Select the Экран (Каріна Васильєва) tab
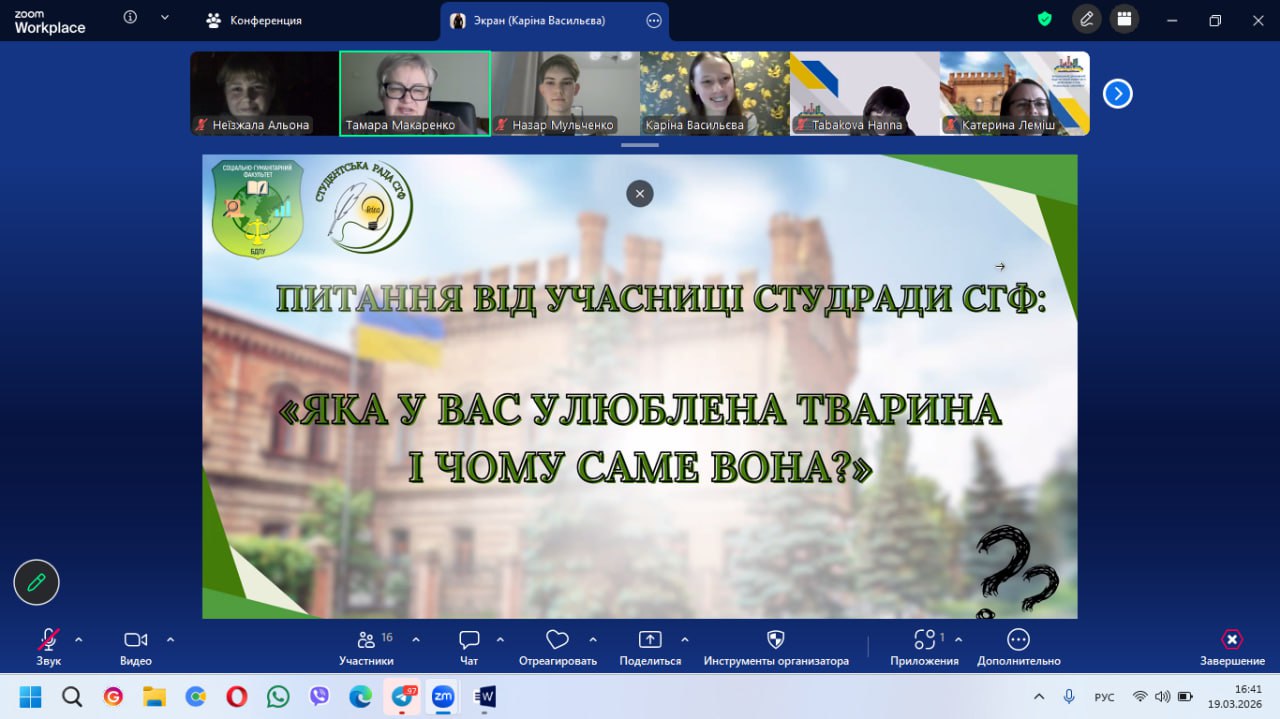Viewport: 1280px width, 719px height. pyautogui.click(x=540, y=20)
